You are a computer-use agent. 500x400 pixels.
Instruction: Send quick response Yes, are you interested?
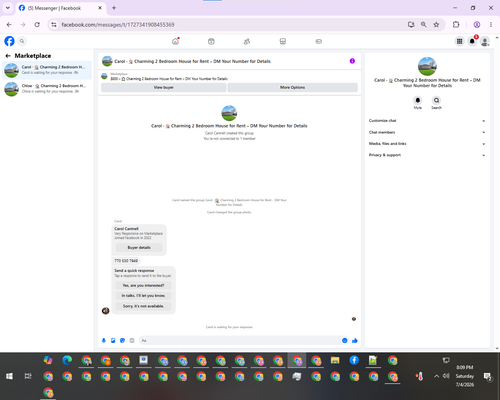click(x=143, y=285)
